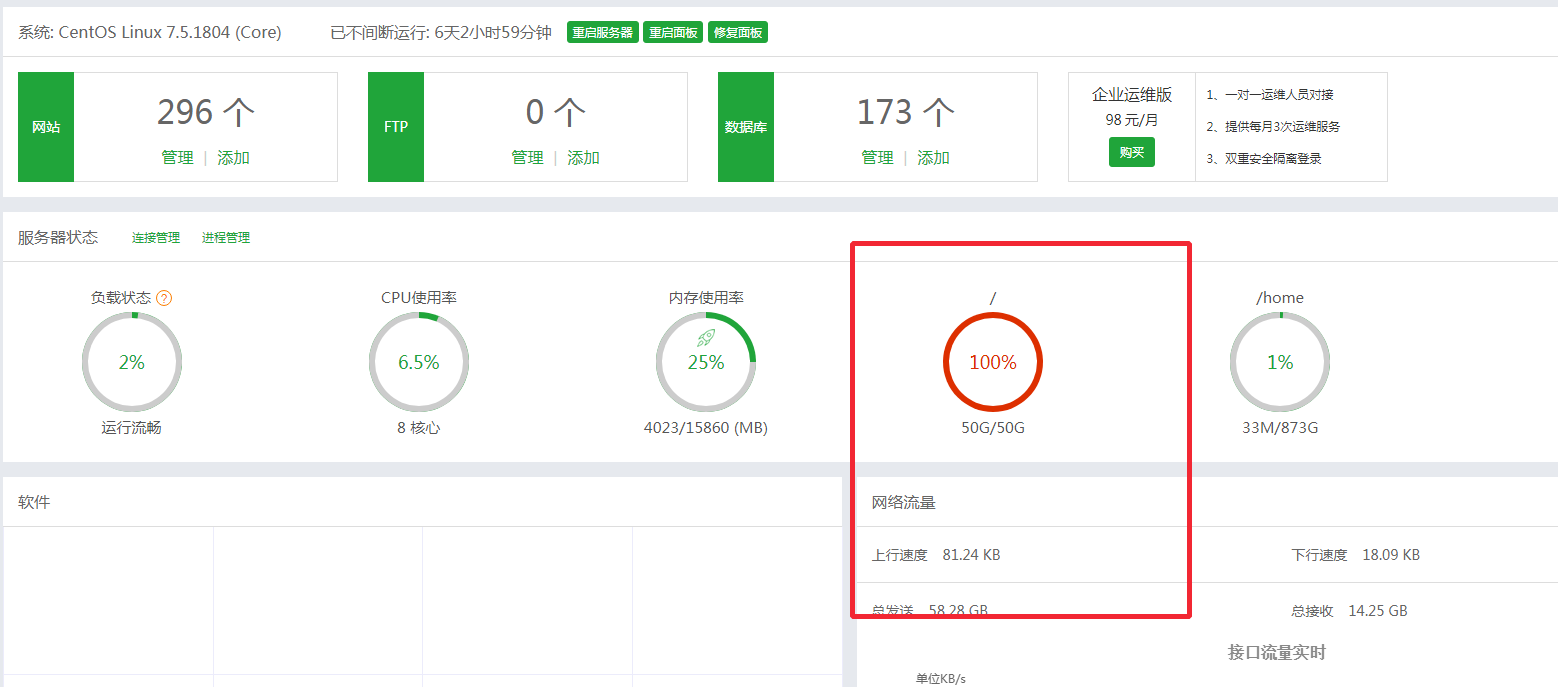Click the system text CentOS Linux 7.5.1804
This screenshot has width=1558, height=687.
point(170,32)
